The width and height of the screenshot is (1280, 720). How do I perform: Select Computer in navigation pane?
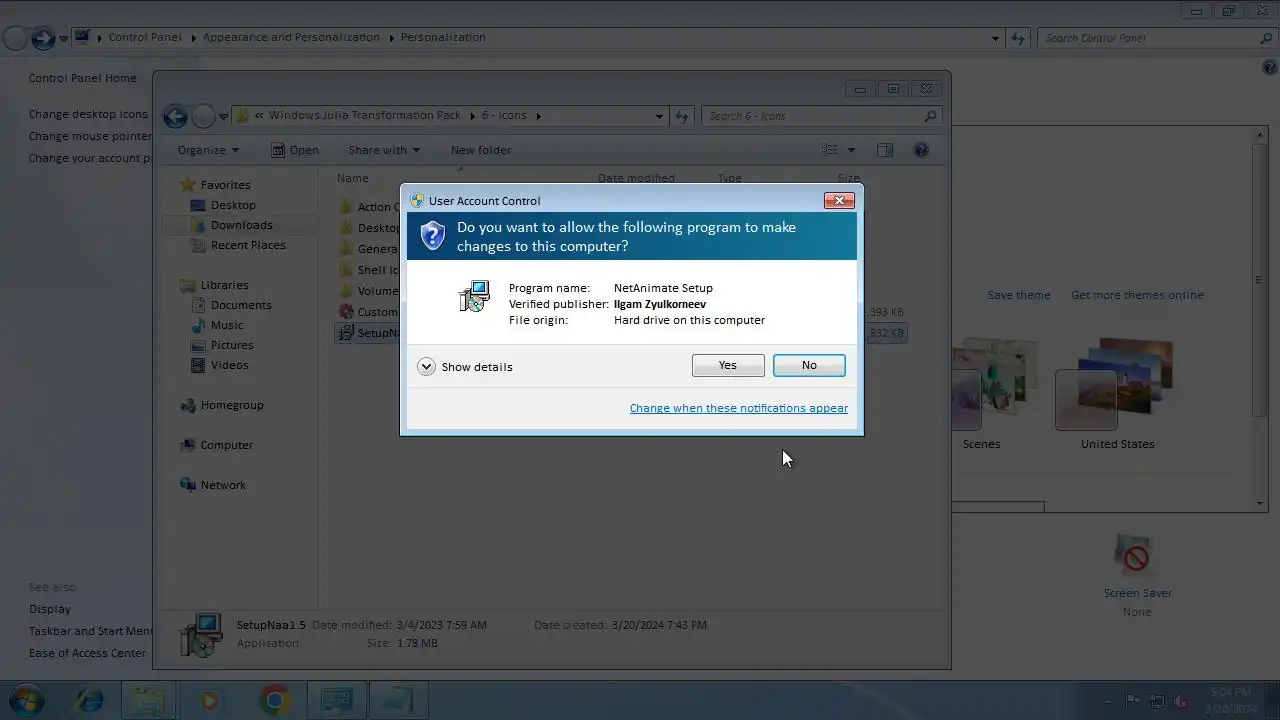[x=226, y=445]
